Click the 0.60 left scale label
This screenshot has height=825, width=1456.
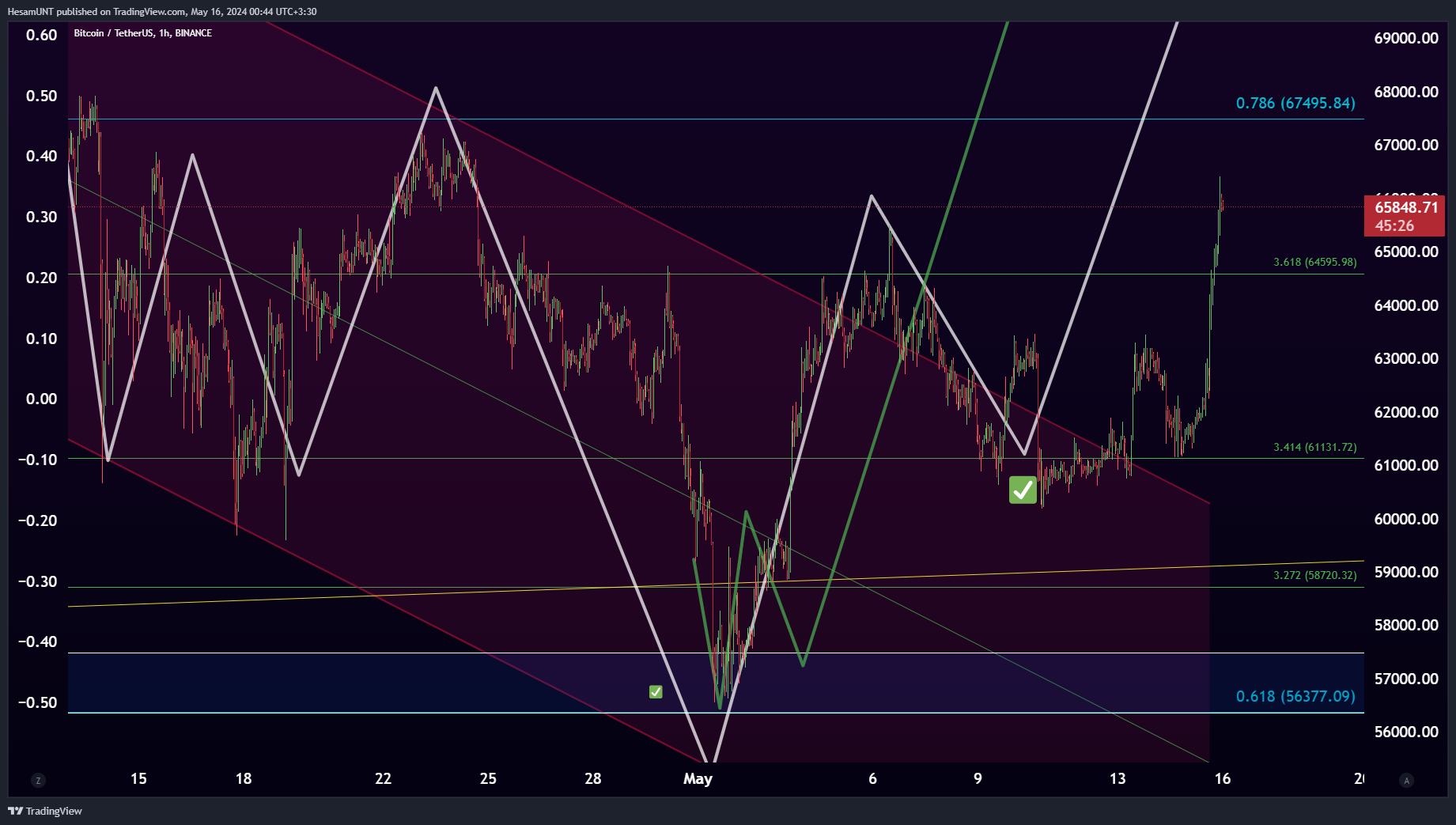click(x=42, y=35)
